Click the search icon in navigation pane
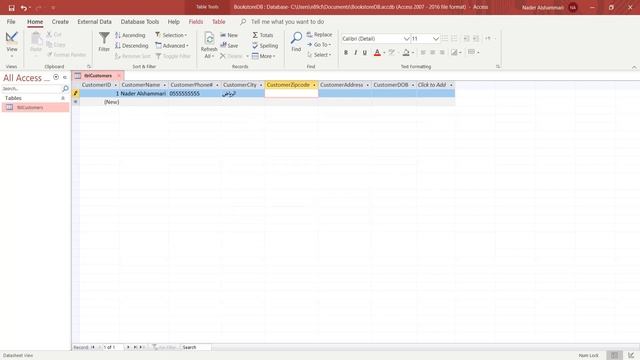 tap(65, 89)
